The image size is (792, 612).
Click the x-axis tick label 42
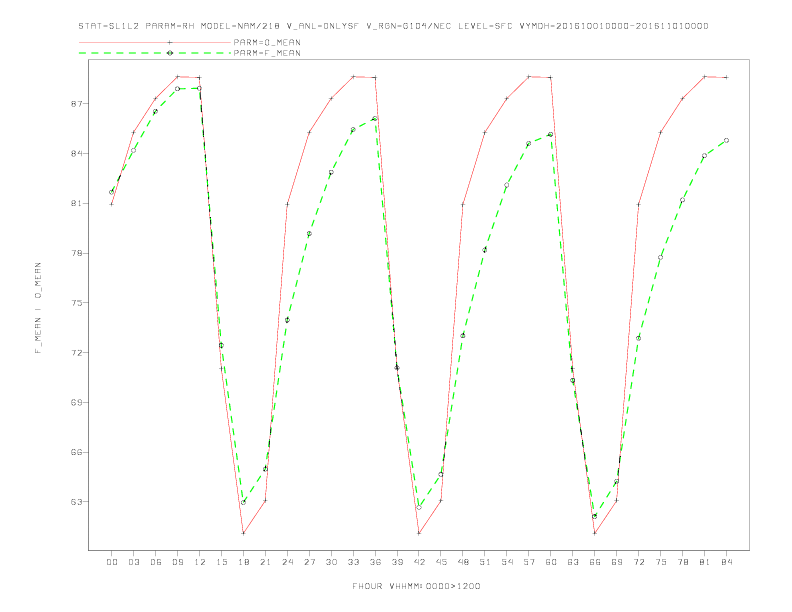tap(419, 562)
